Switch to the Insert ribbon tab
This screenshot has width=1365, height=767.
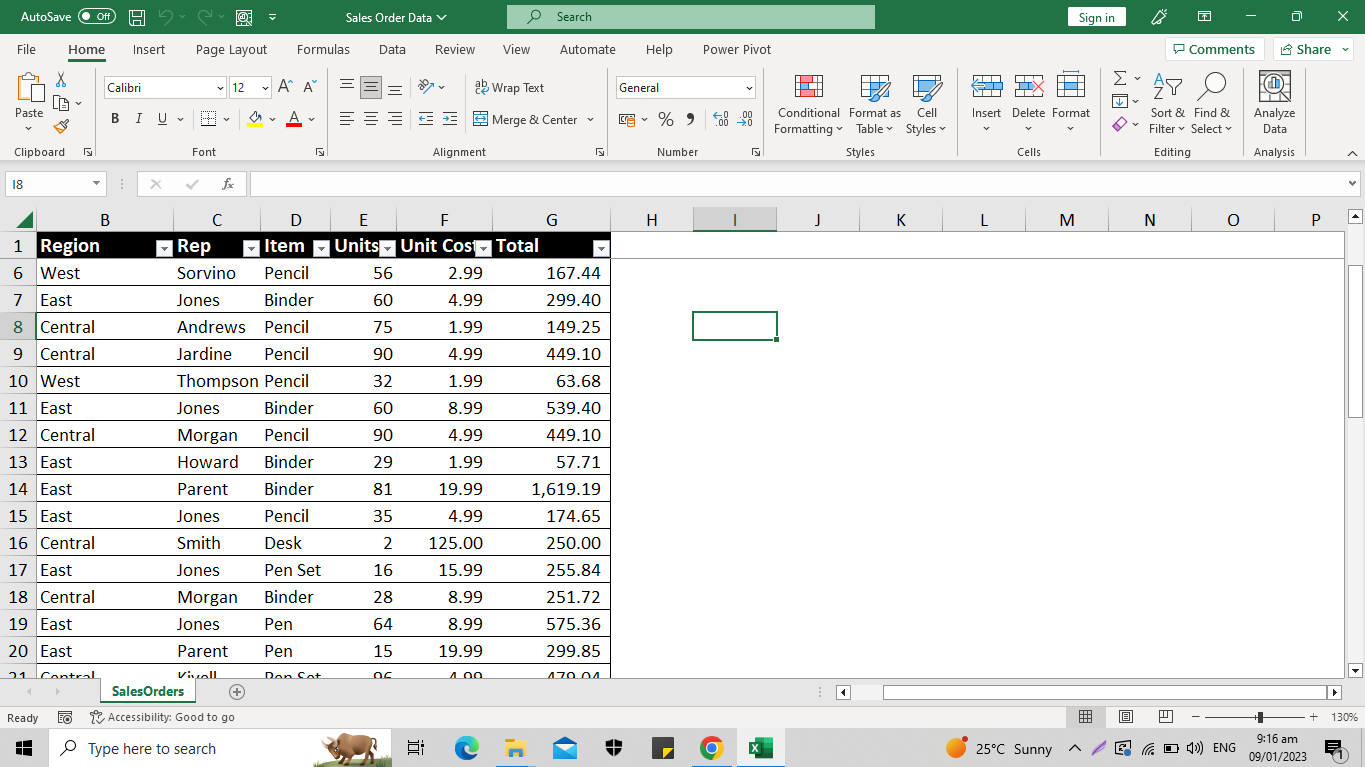[149, 49]
